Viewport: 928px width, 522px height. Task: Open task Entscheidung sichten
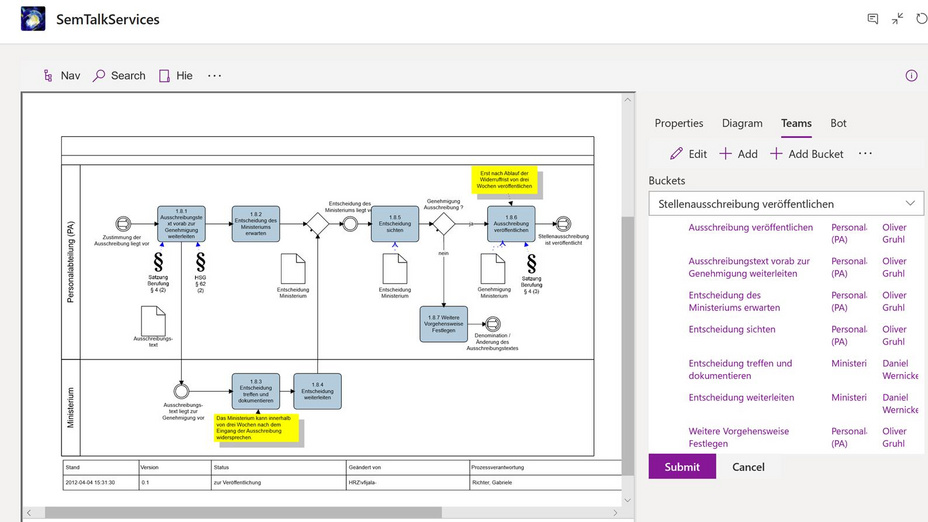[x=732, y=330]
